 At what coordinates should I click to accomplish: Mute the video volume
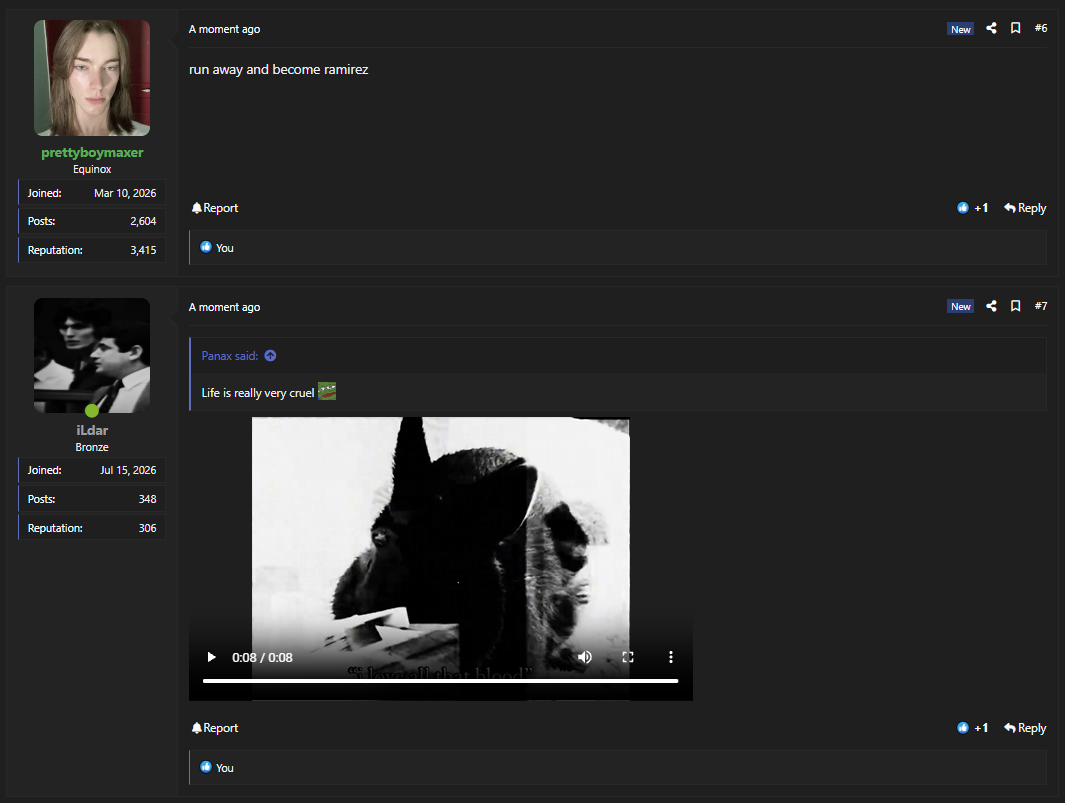point(584,657)
